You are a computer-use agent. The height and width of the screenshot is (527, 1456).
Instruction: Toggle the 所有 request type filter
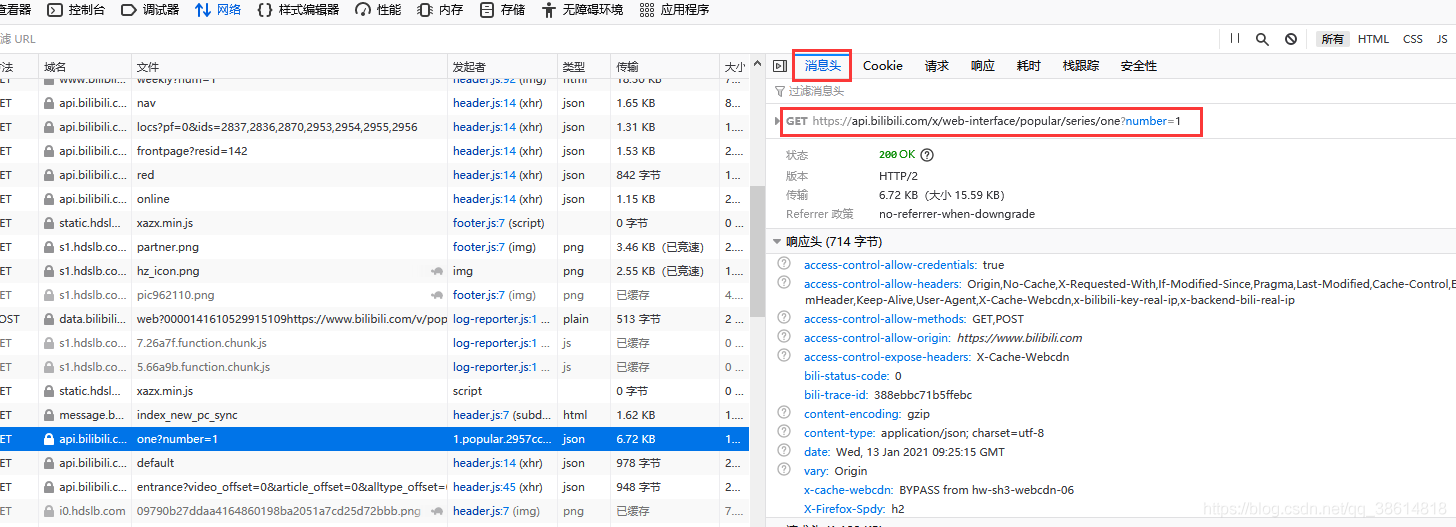[x=1333, y=39]
